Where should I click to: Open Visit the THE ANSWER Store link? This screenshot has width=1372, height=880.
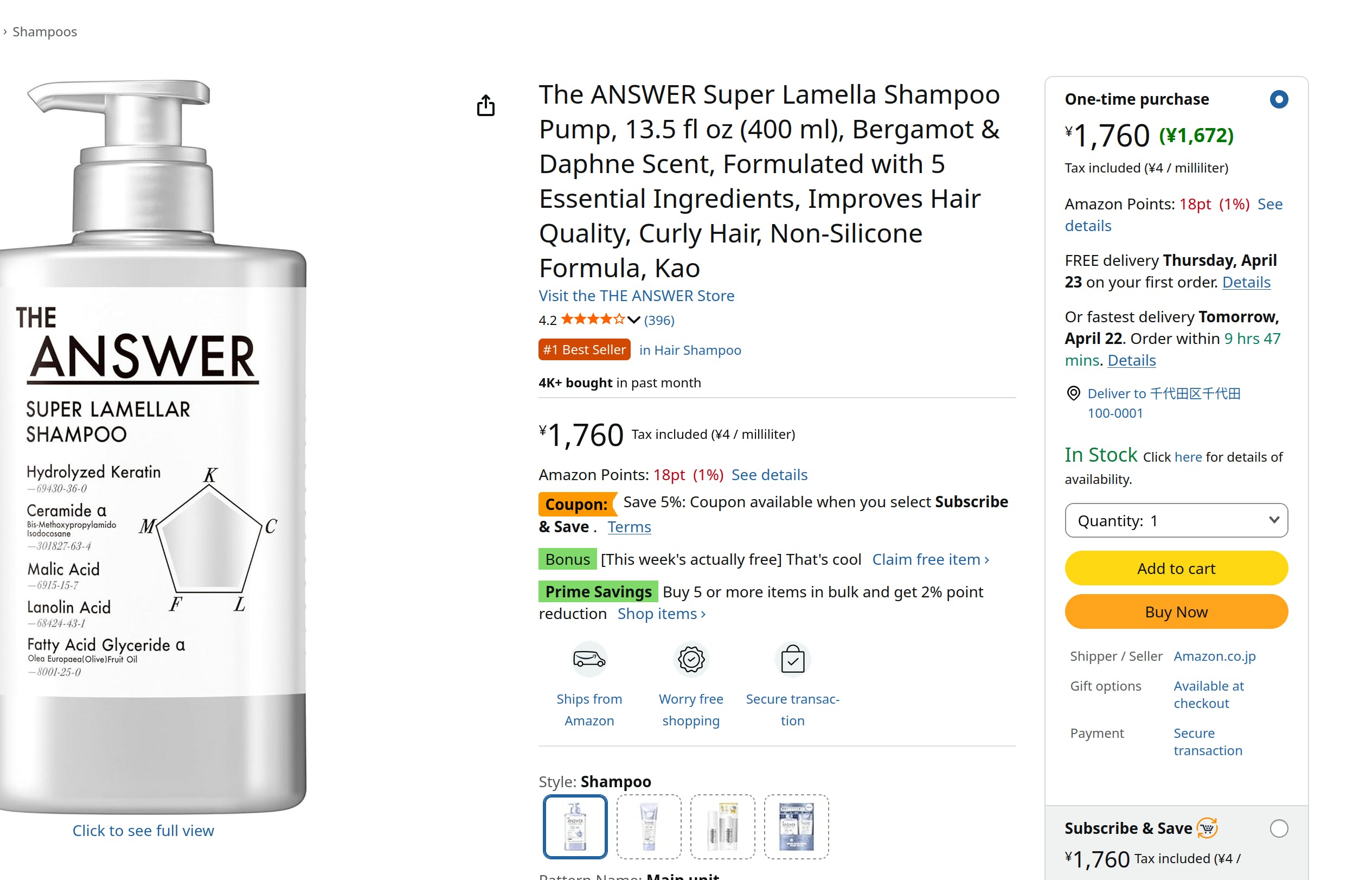pos(636,296)
